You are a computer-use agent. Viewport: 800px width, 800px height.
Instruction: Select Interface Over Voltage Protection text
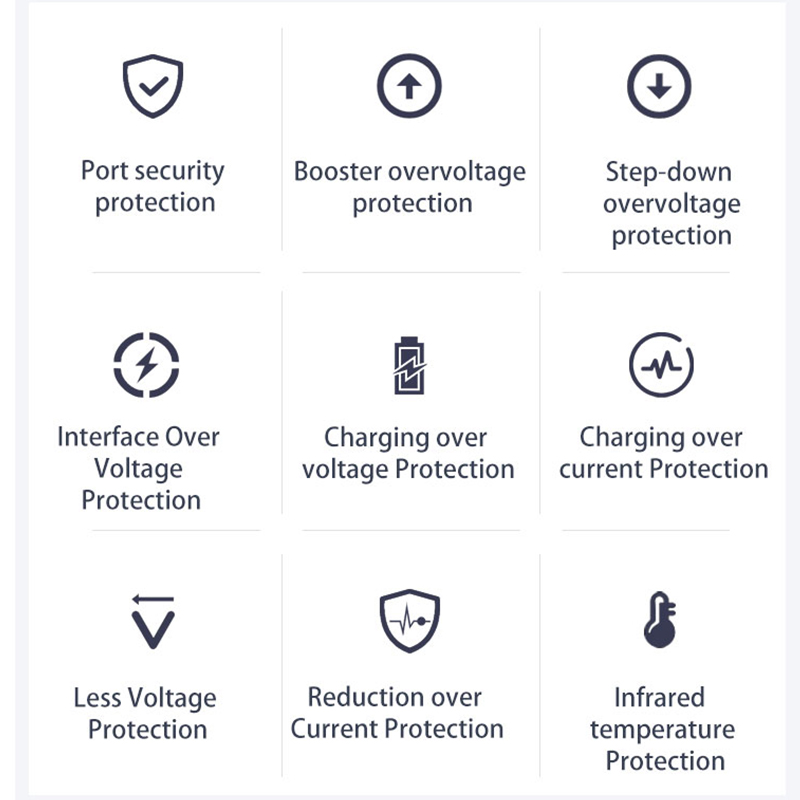[139, 468]
